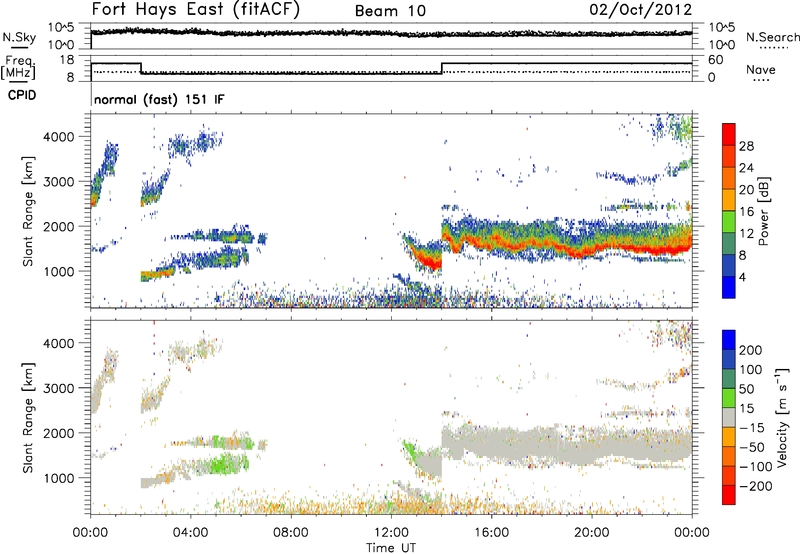Click the "N.Sky" legend label
The image size is (800, 554).
(x=19, y=37)
